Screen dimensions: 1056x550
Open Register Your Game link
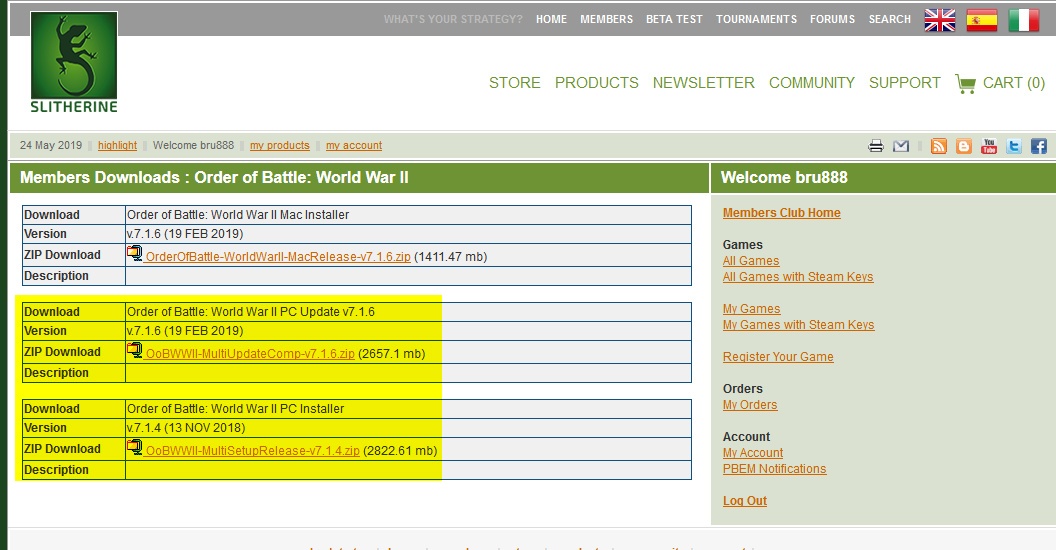[778, 357]
